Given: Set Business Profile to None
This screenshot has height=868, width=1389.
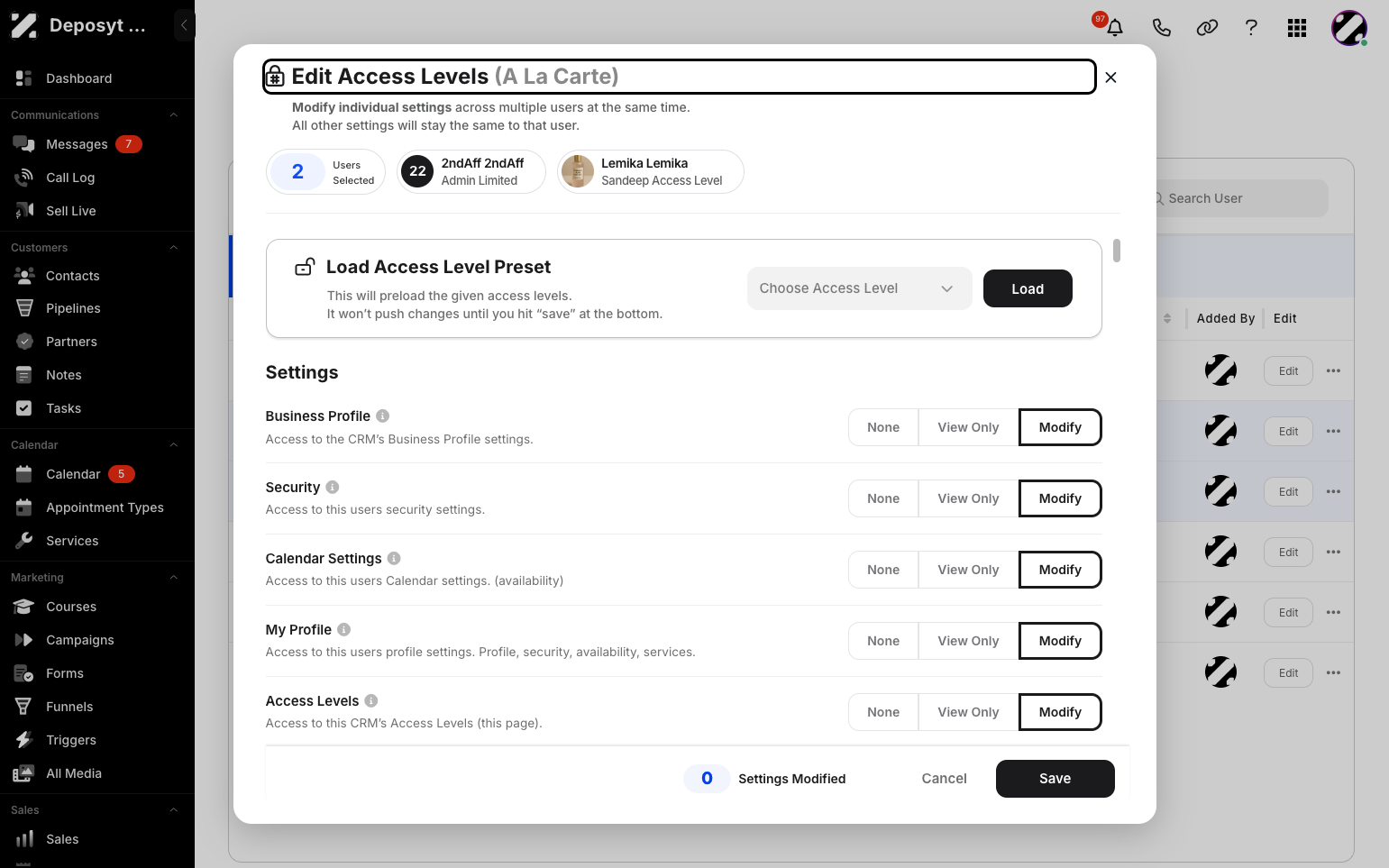Looking at the screenshot, I should tap(883, 427).
